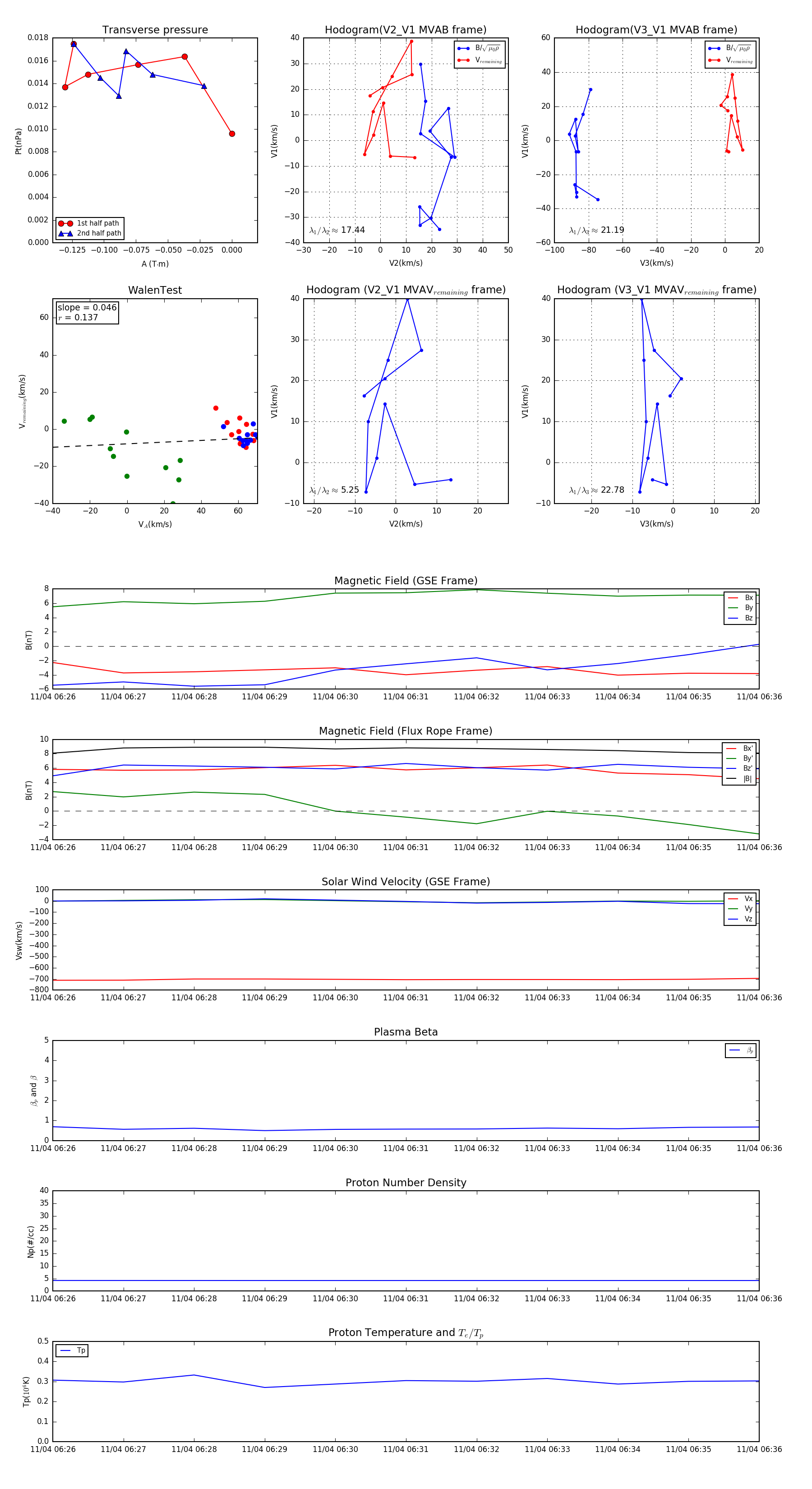The height and width of the screenshot is (1489, 812).
Task: Click the "Transverse pressure" plot title
Action: (x=155, y=30)
